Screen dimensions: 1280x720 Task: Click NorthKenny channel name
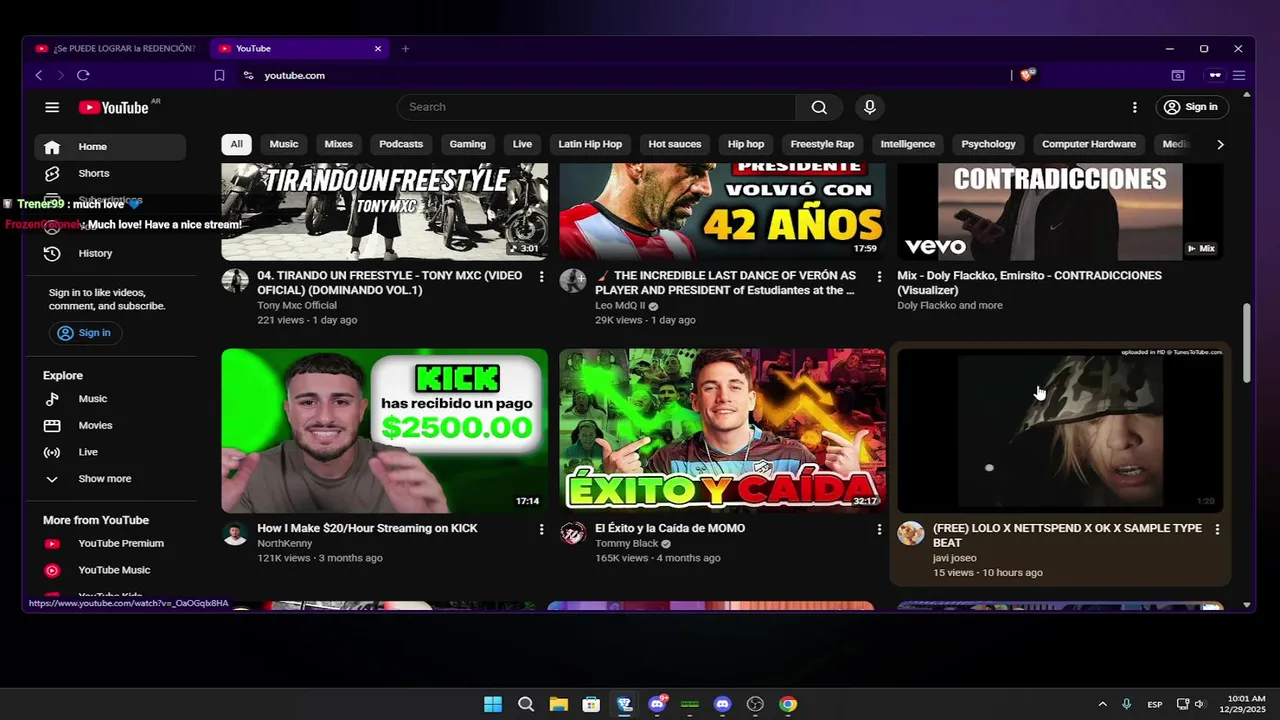tap(285, 543)
